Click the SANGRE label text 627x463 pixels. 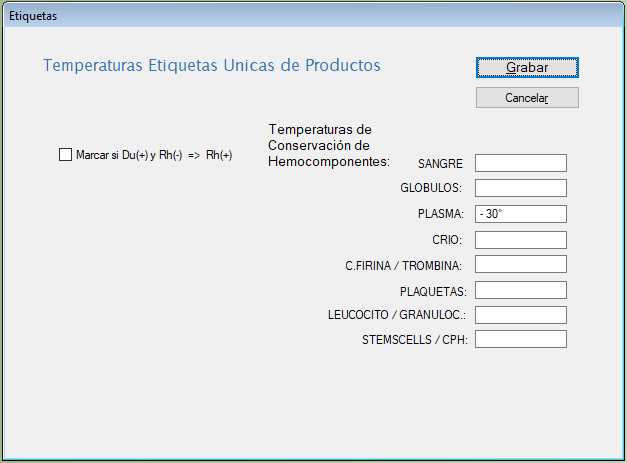(x=440, y=163)
